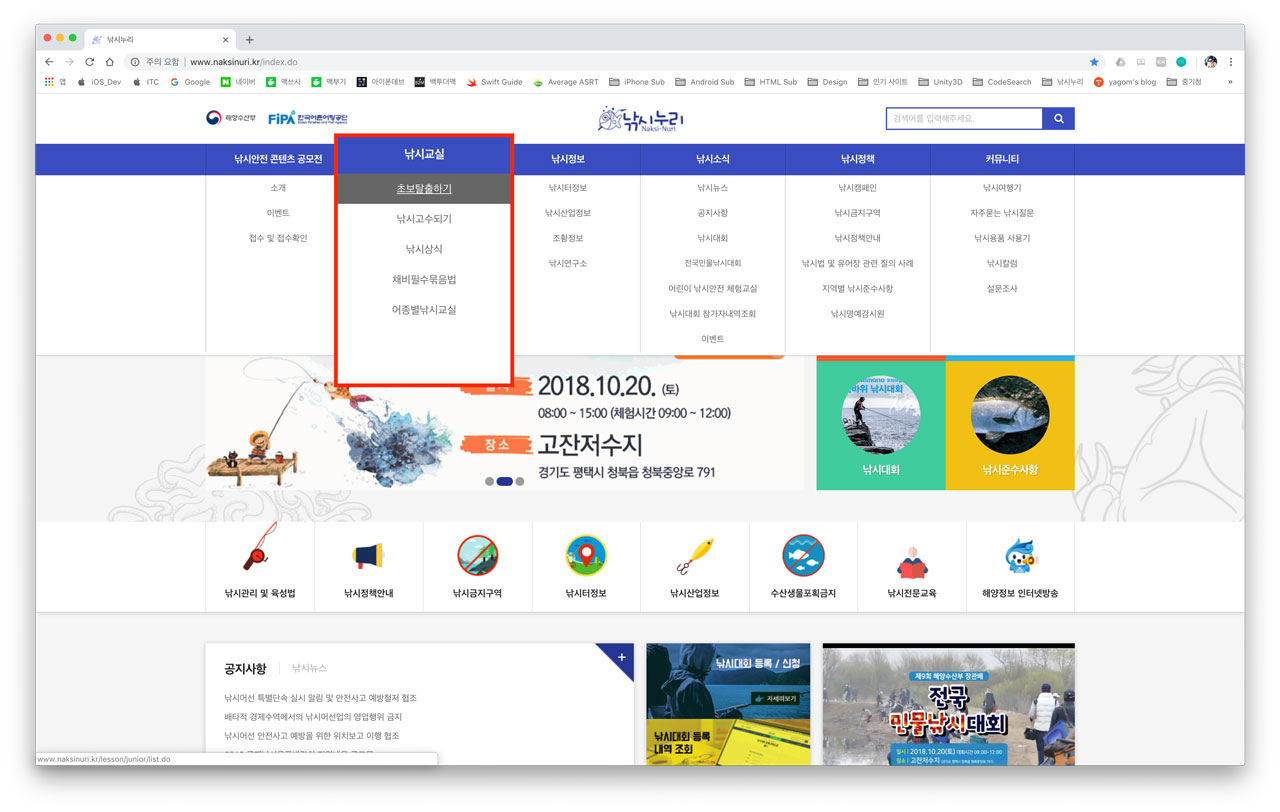Click the 초보탈출하기 link in the dropdown
This screenshot has height=812, width=1280.
[423, 188]
